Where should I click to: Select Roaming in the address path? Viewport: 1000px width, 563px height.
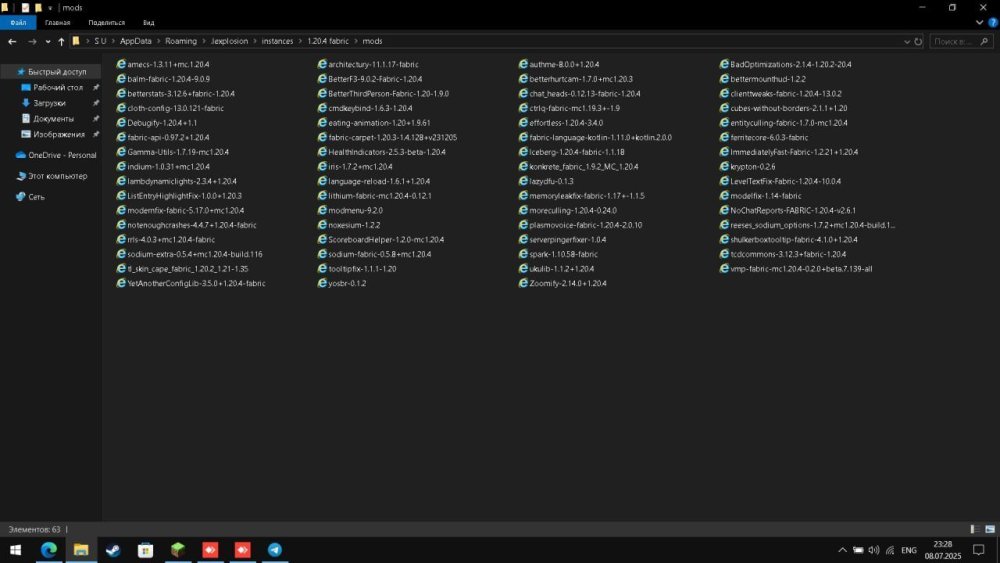pyautogui.click(x=181, y=41)
